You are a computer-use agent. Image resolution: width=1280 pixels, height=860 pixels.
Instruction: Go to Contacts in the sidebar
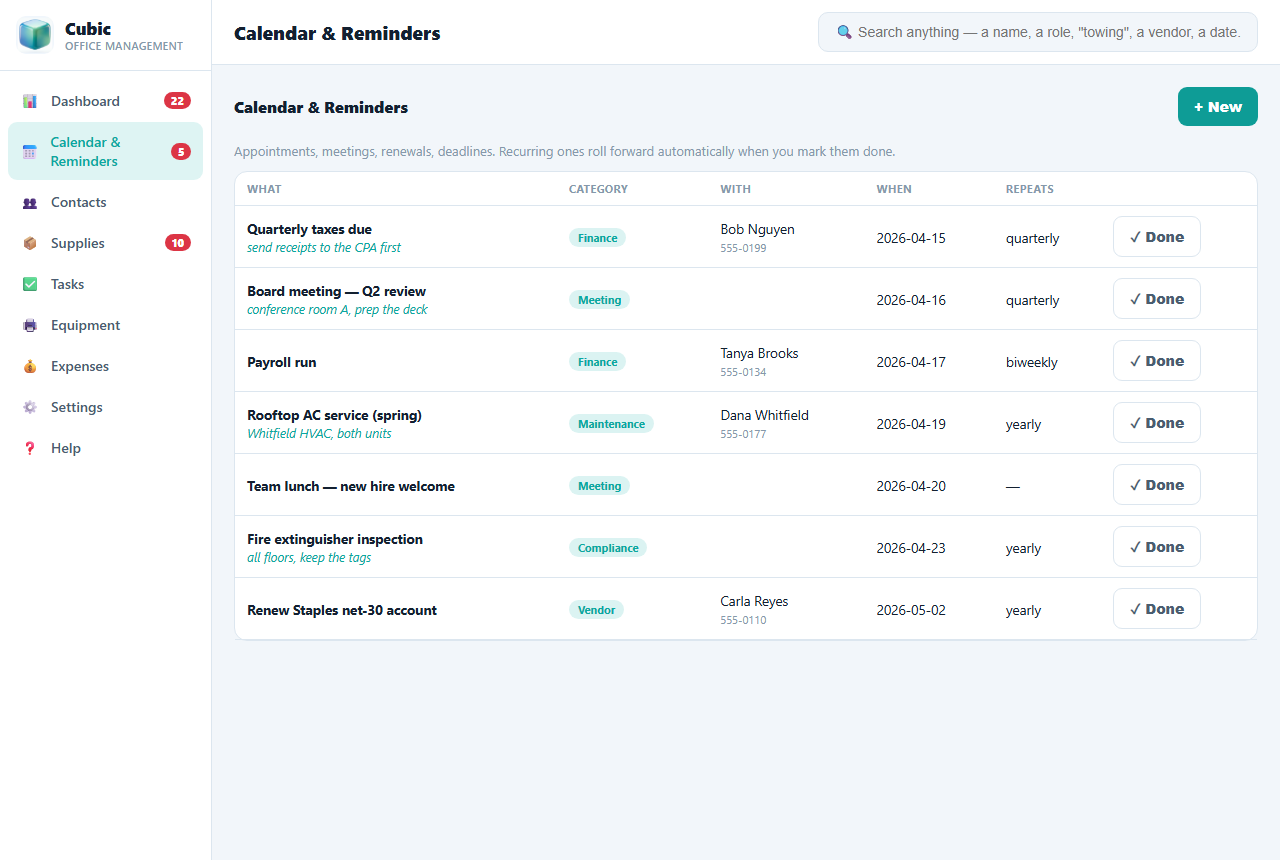tap(105, 202)
